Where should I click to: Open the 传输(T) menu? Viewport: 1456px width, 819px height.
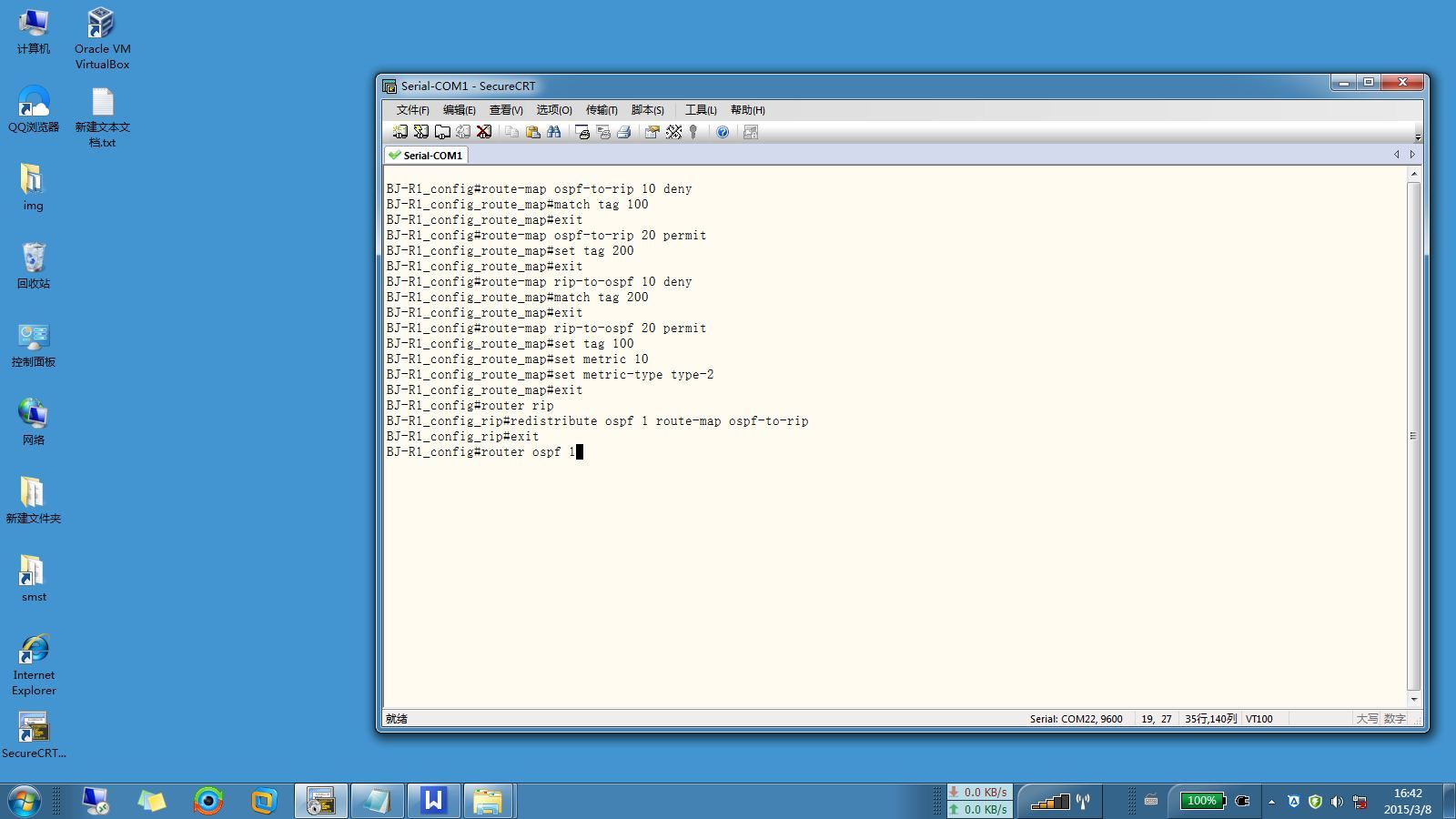coord(601,110)
